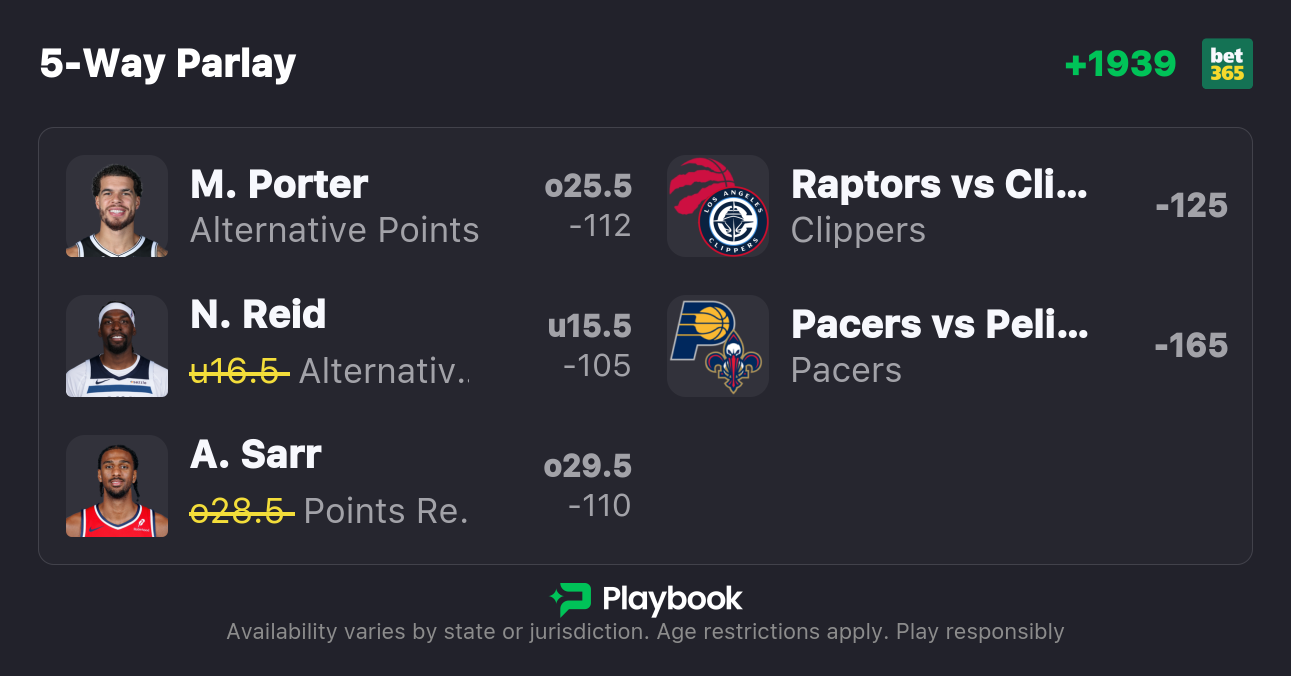Image resolution: width=1291 pixels, height=676 pixels.
Task: Click the M. Porter name label
Action: [279, 185]
